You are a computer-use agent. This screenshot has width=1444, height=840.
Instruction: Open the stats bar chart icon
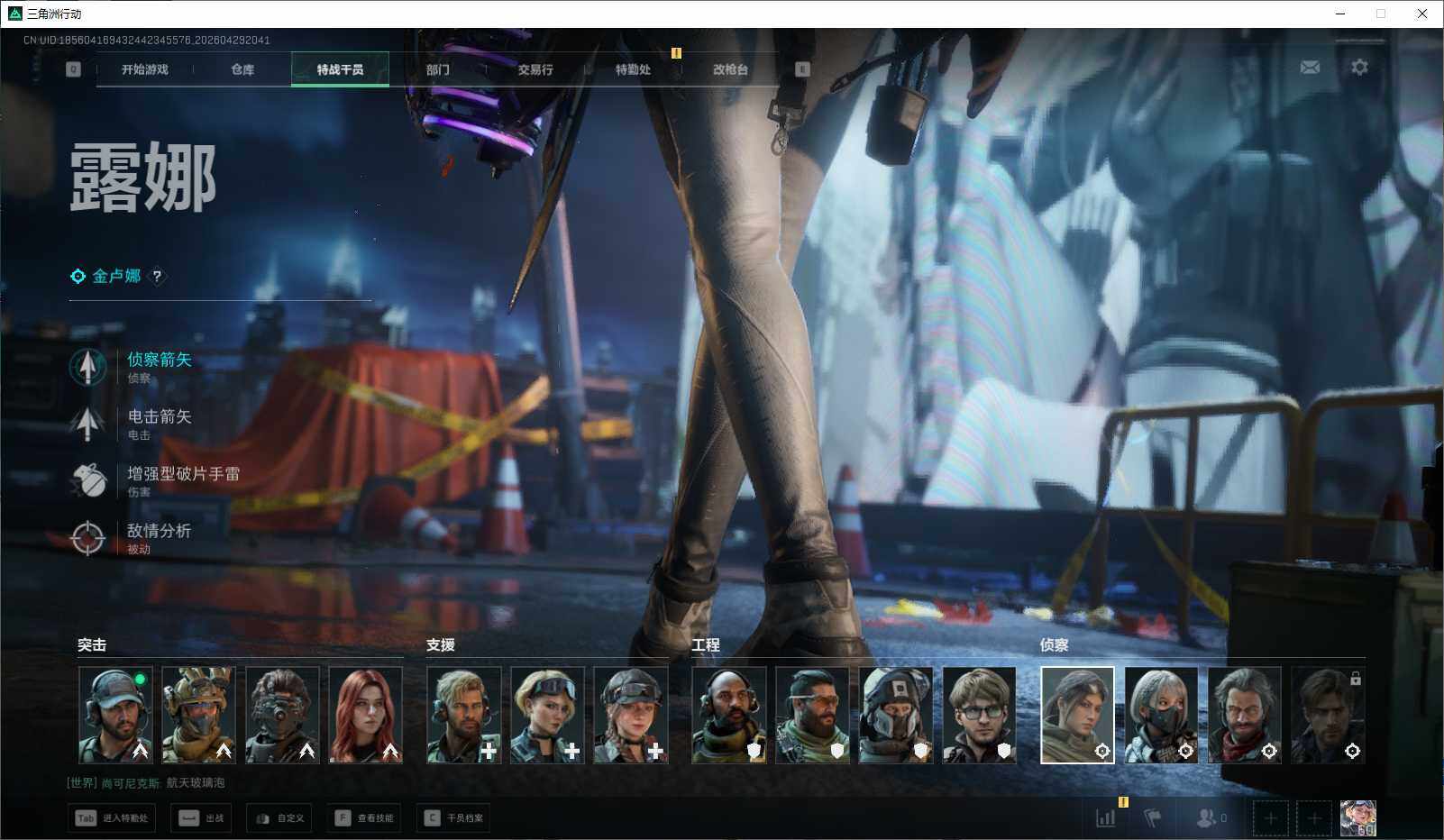pyautogui.click(x=1105, y=817)
